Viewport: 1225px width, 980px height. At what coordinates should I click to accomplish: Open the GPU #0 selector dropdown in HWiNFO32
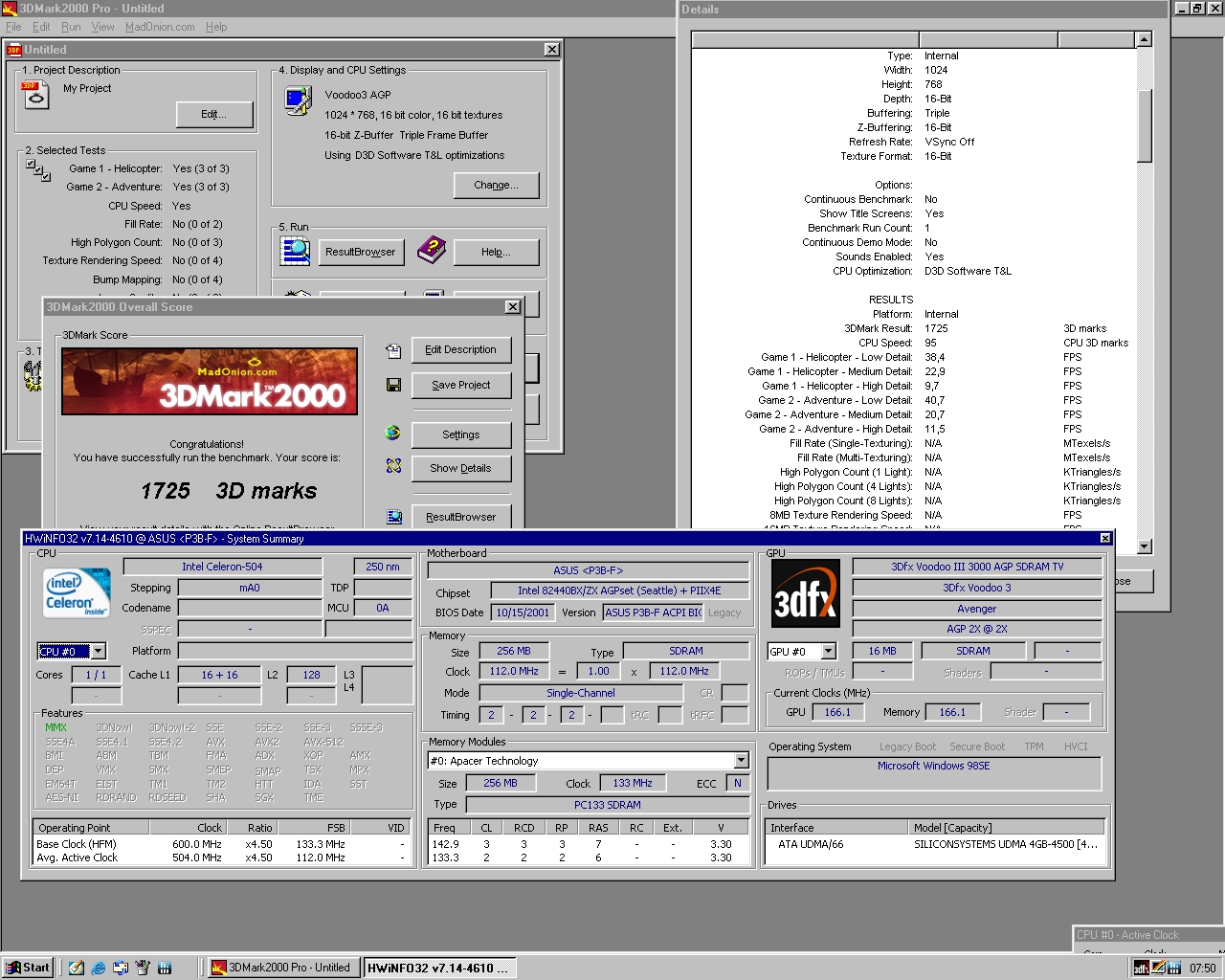pos(829,651)
